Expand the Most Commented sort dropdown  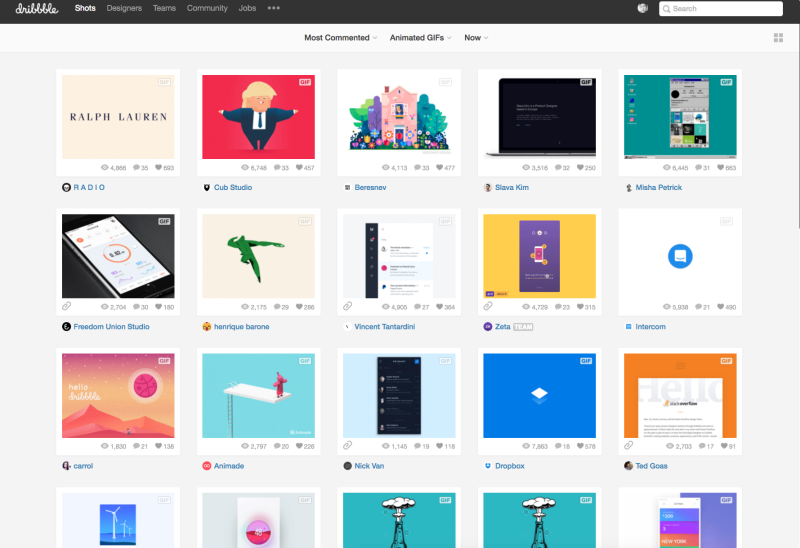[340, 38]
